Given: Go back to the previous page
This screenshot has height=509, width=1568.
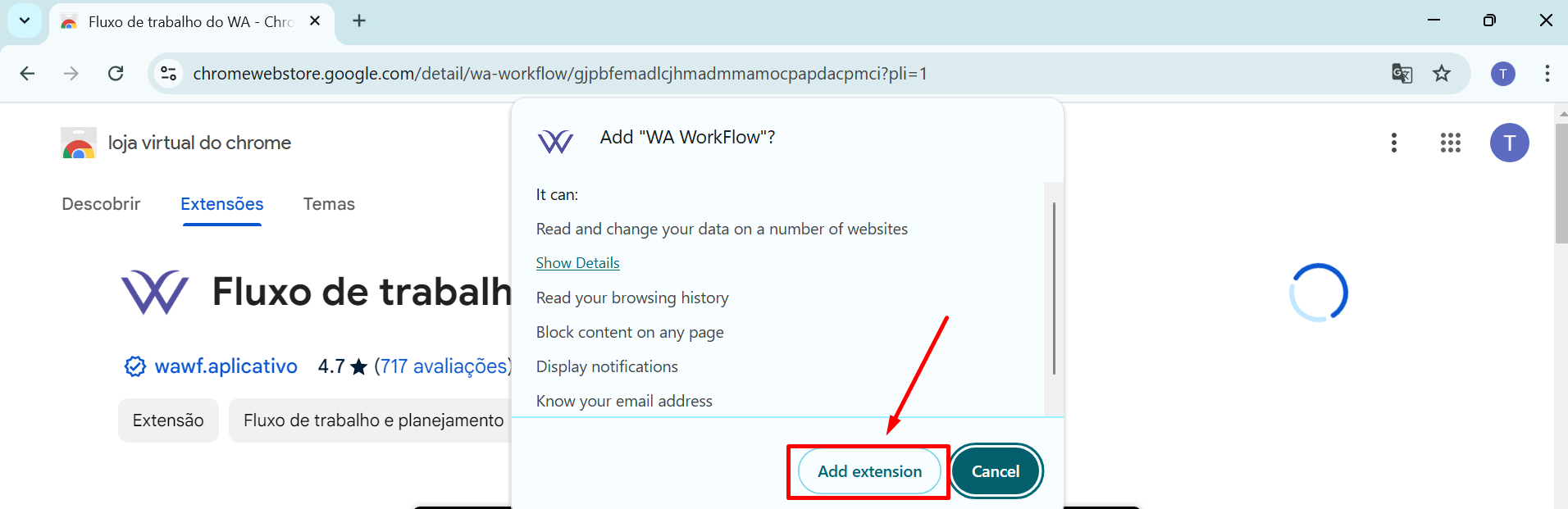Looking at the screenshot, I should 27,74.
